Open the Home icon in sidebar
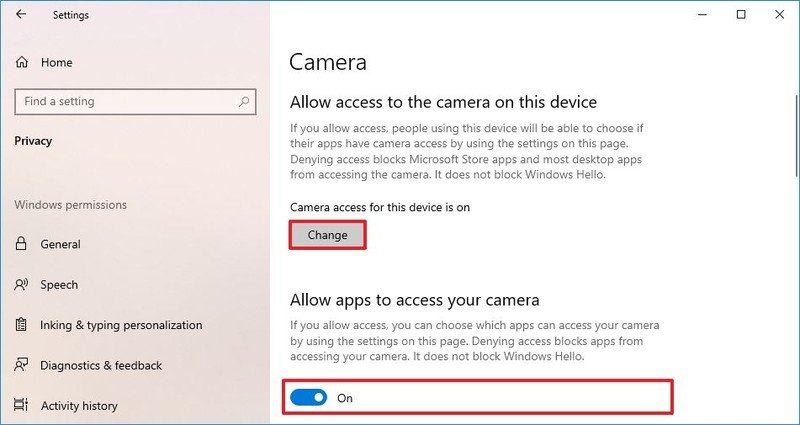The image size is (800, 425). point(21,63)
